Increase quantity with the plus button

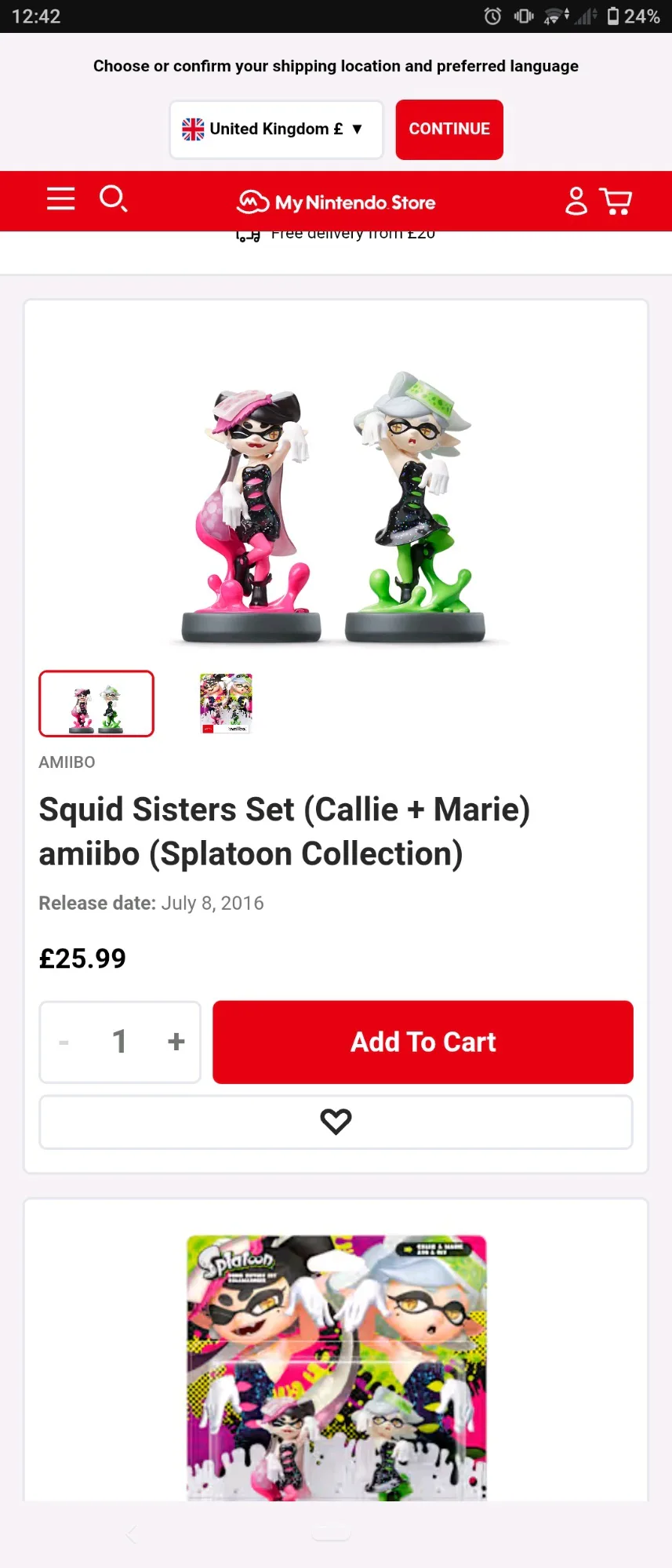[176, 1042]
